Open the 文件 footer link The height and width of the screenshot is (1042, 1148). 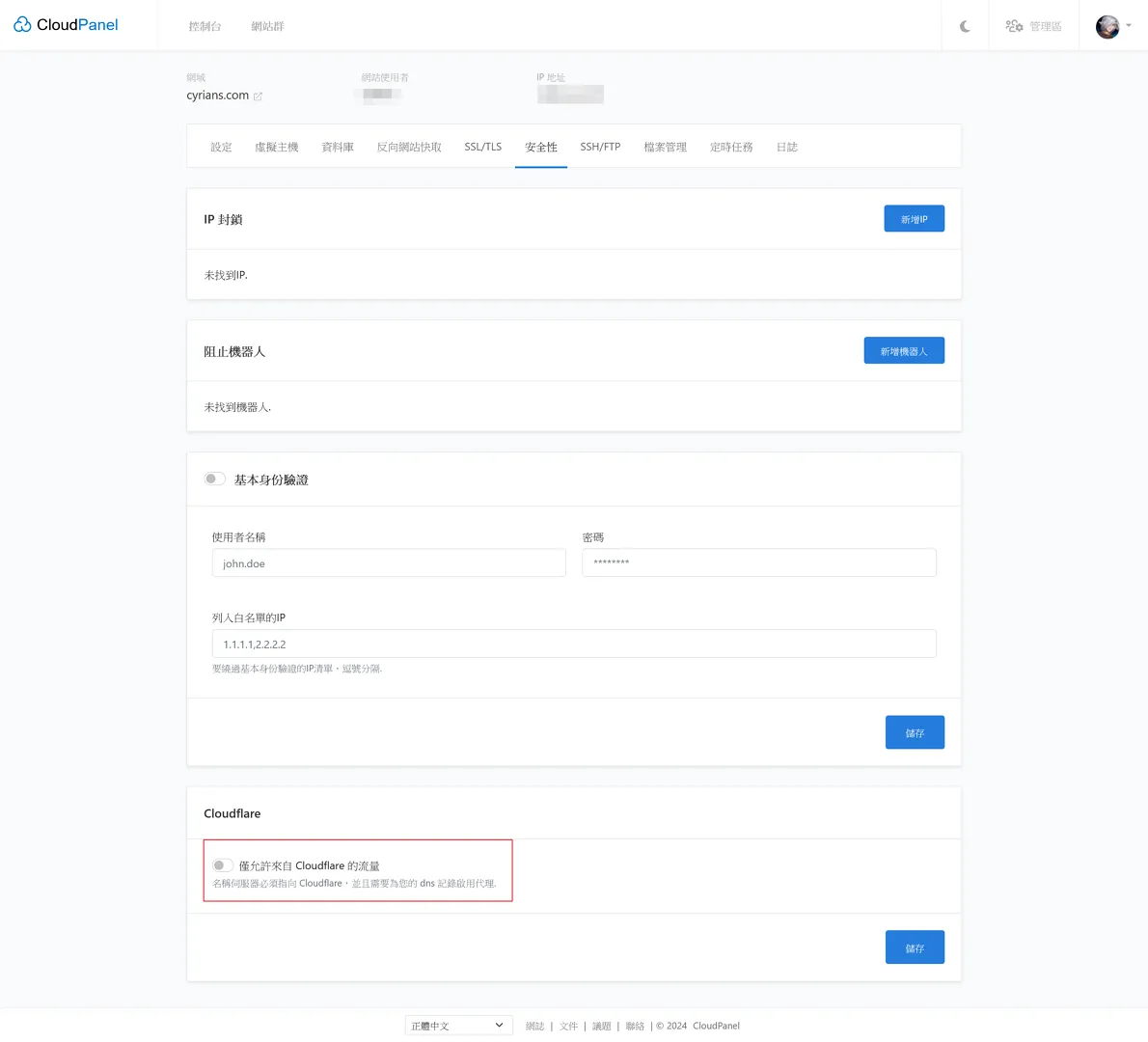[568, 1026]
